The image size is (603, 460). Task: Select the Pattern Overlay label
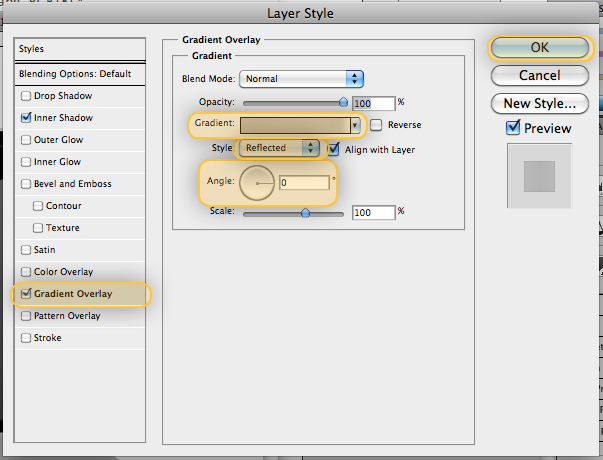point(67,316)
